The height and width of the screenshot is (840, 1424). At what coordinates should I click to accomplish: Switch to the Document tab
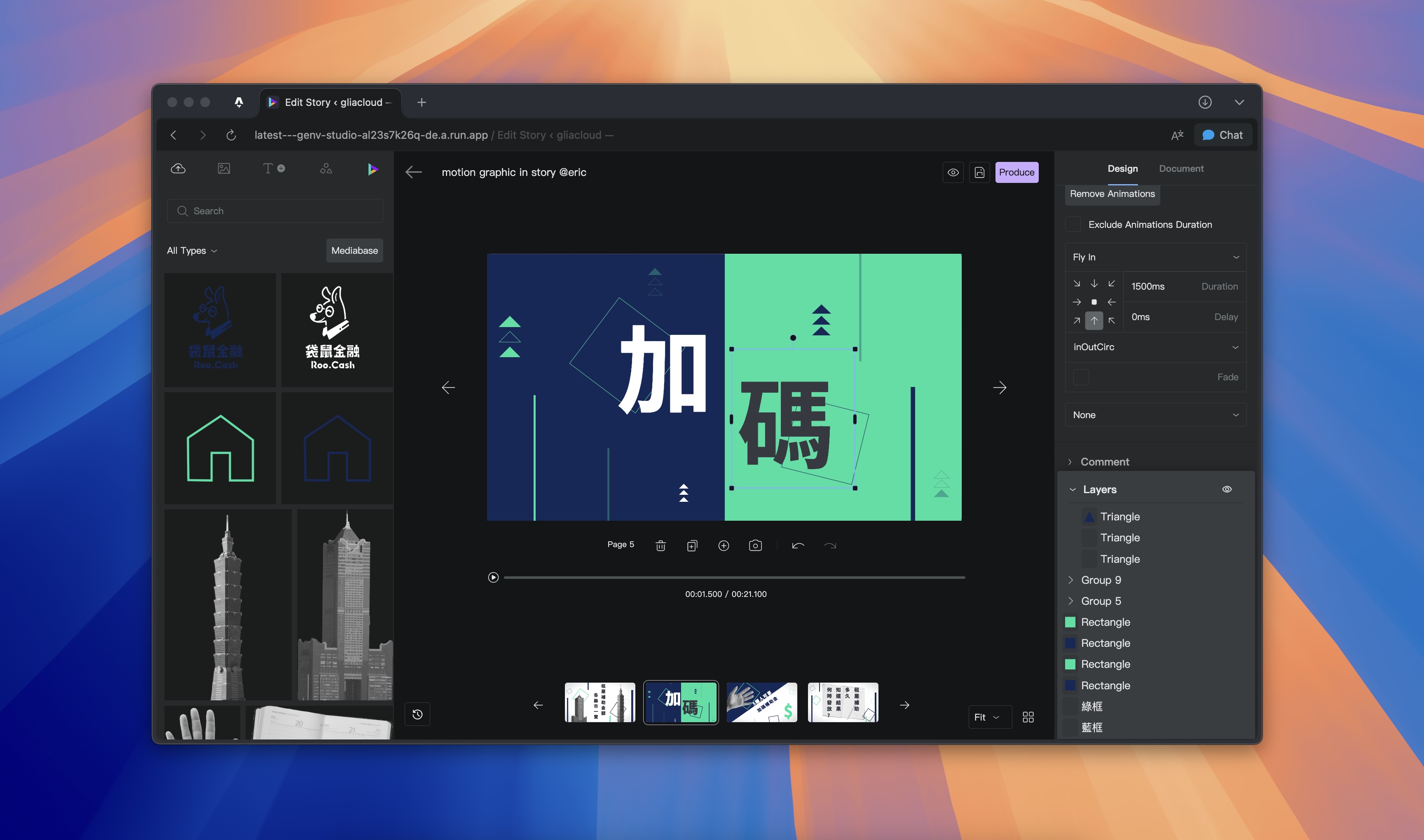point(1180,168)
